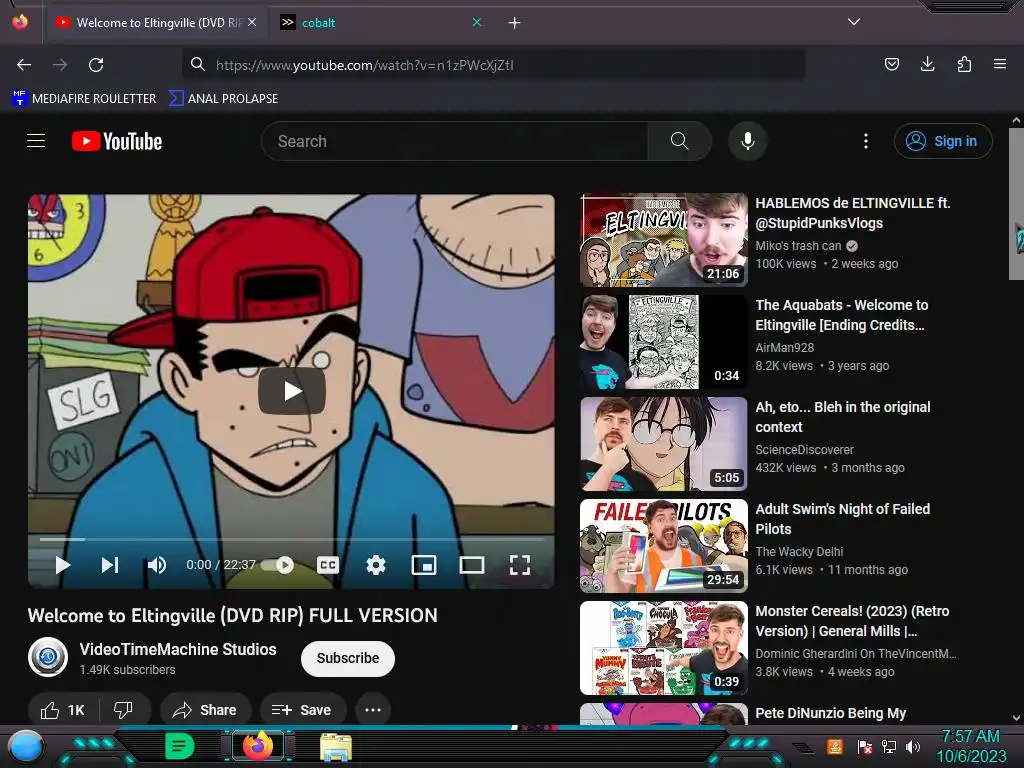This screenshot has width=1024, height=768.
Task: Open the player settings gear
Action: [x=376, y=565]
